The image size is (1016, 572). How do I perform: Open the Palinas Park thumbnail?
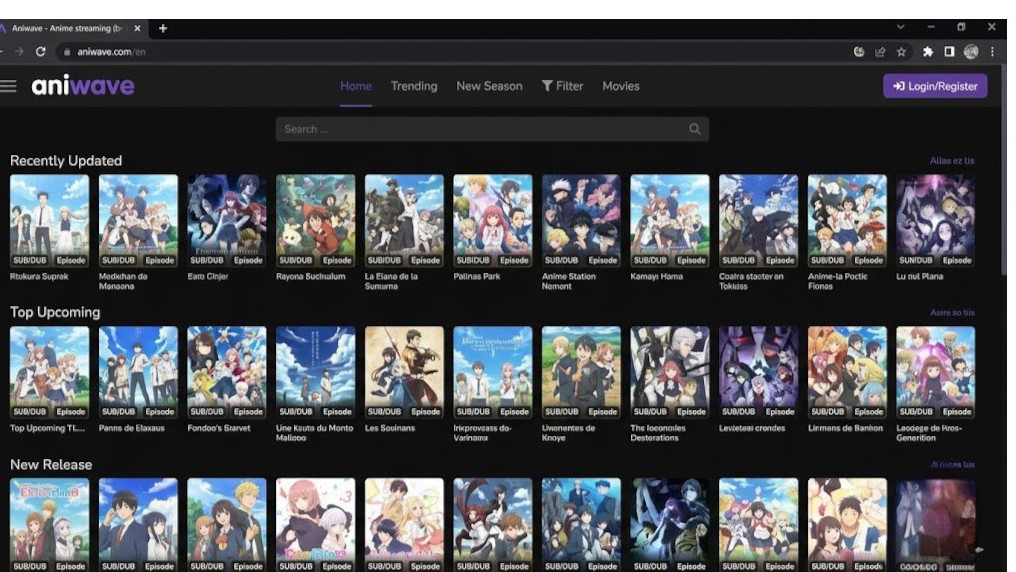coord(492,220)
